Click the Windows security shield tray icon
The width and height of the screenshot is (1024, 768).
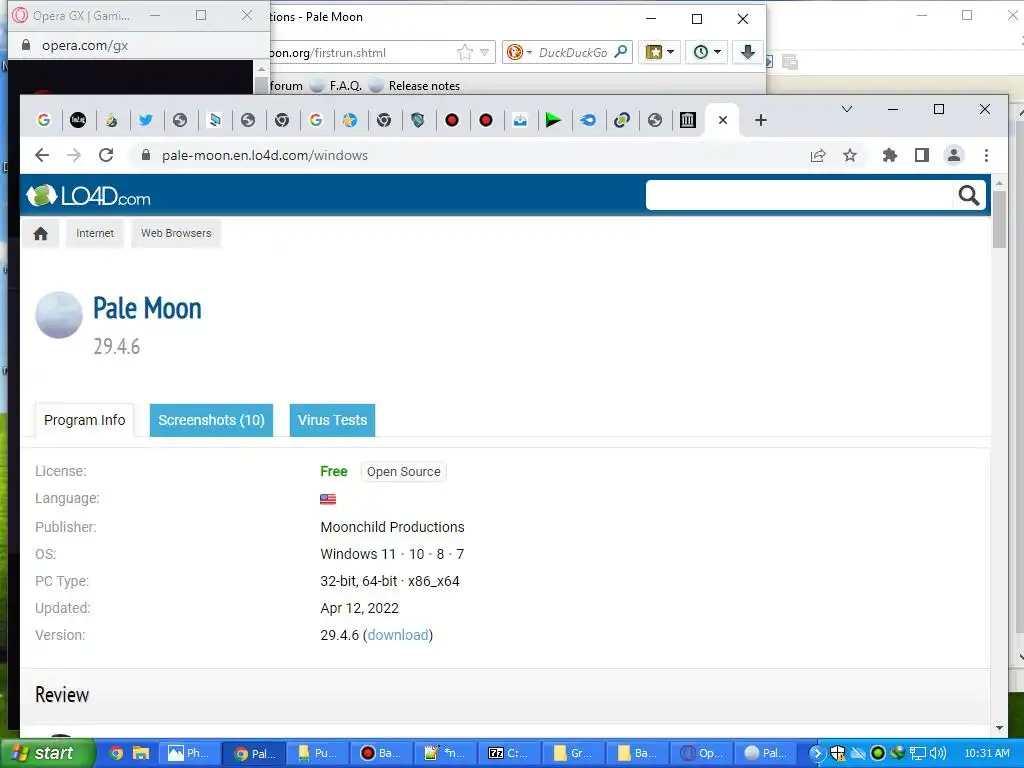point(838,754)
